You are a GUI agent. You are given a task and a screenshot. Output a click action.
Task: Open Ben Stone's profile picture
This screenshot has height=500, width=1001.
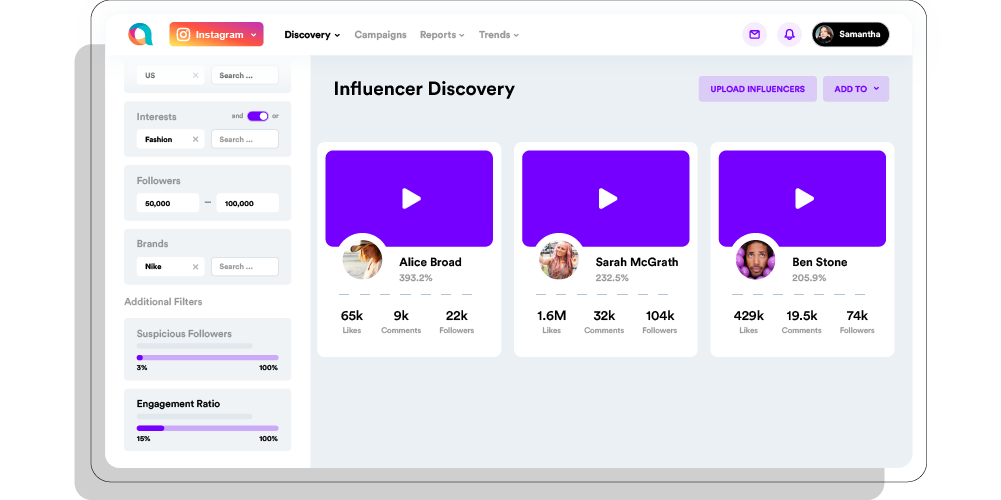pos(755,259)
